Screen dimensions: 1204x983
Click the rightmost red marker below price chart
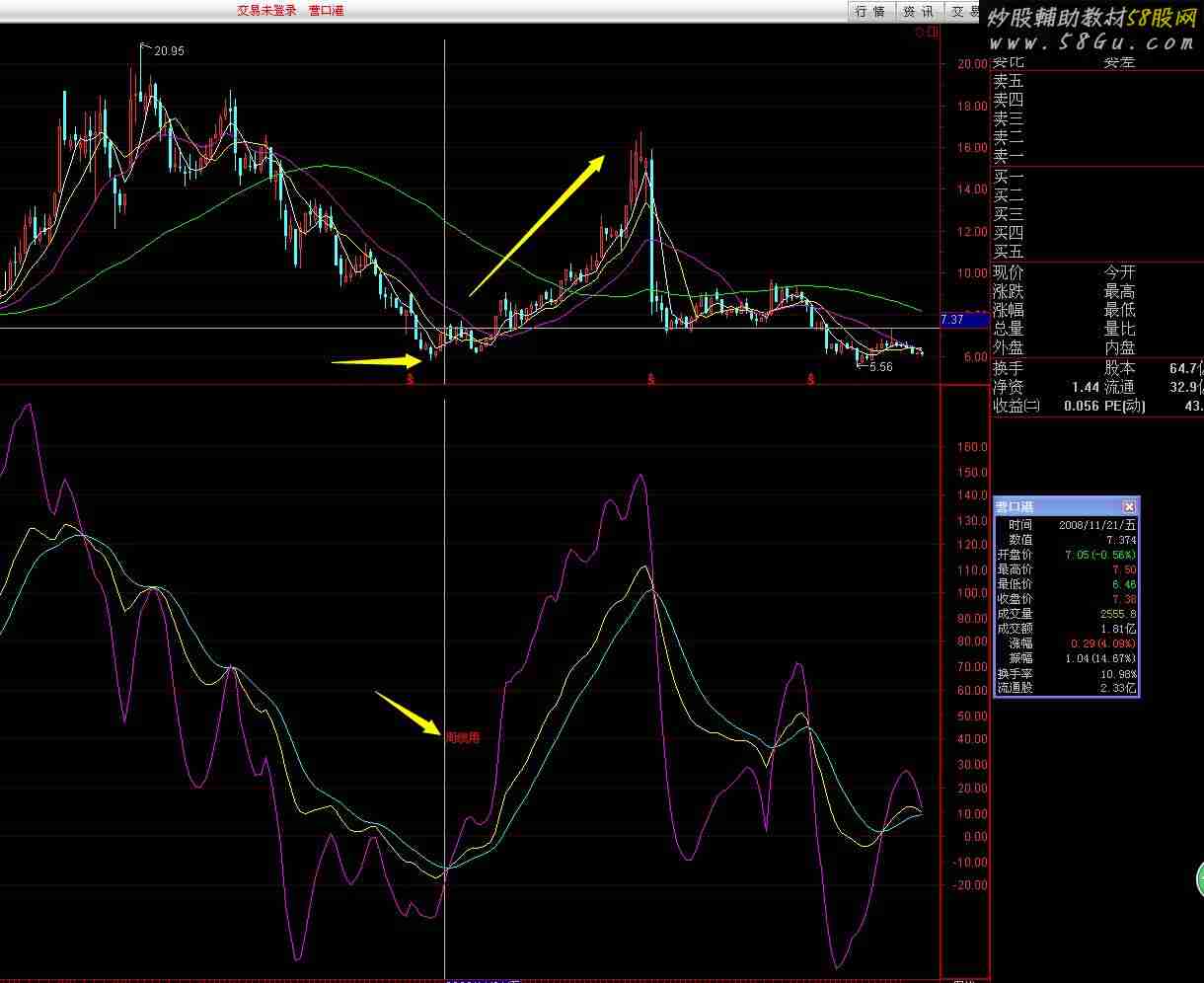[810, 379]
